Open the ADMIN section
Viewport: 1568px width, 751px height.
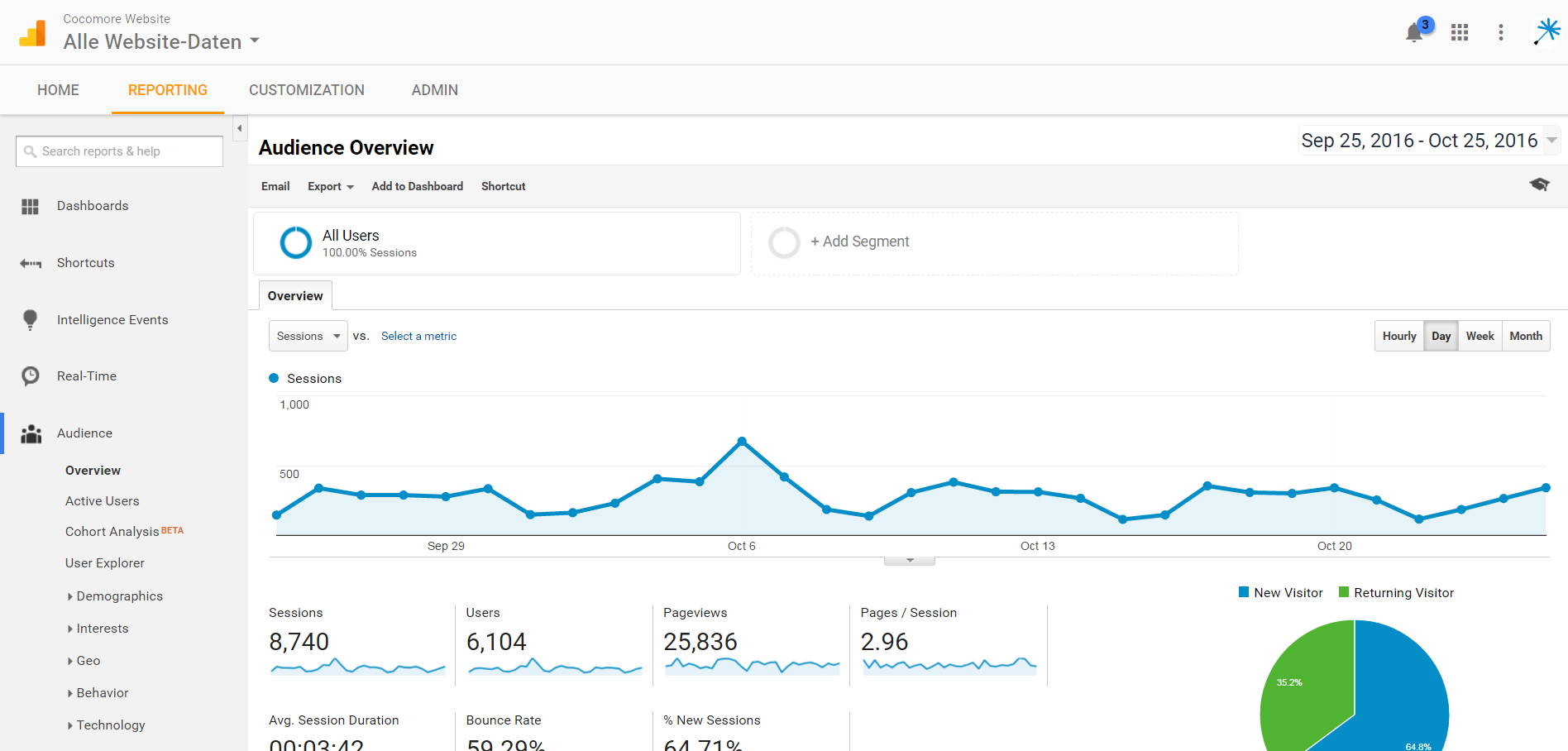pos(434,89)
